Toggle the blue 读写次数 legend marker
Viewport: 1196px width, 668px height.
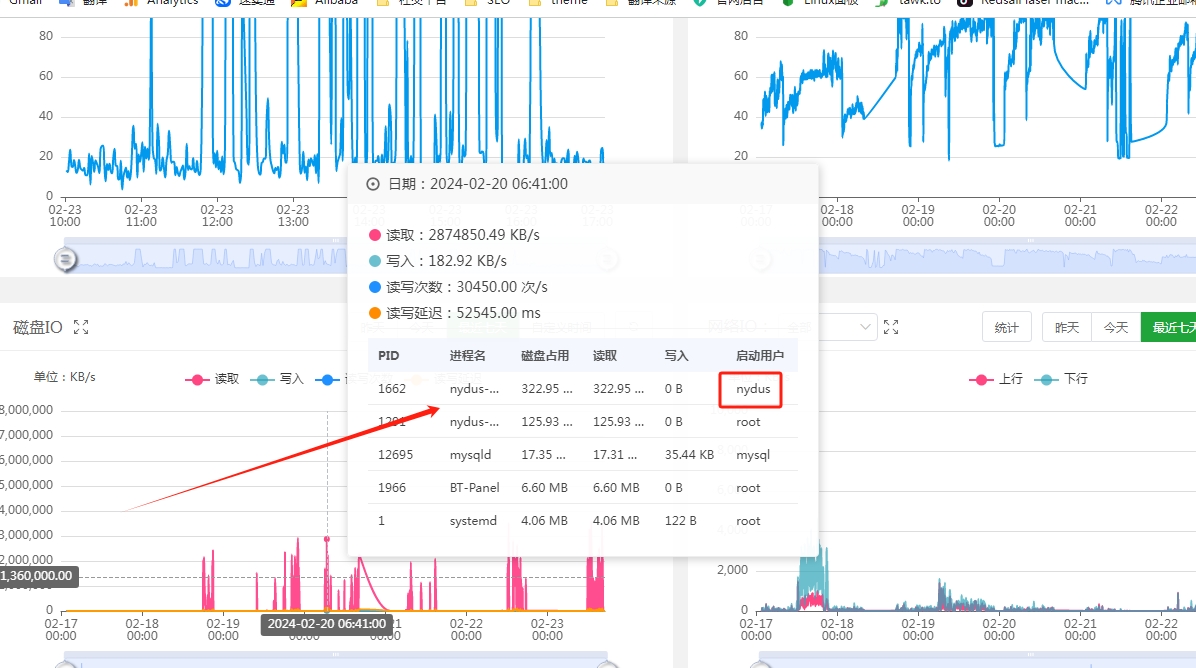pos(327,379)
